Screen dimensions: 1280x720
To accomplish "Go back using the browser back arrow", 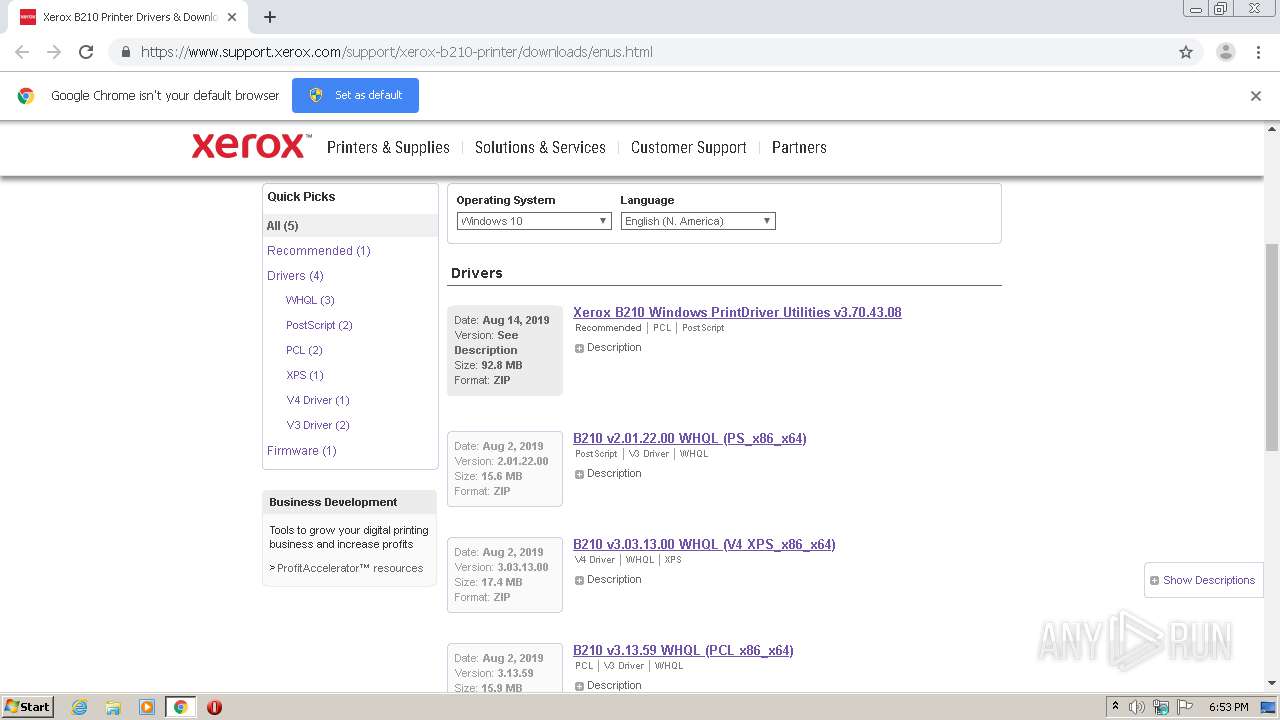I will pos(22,52).
